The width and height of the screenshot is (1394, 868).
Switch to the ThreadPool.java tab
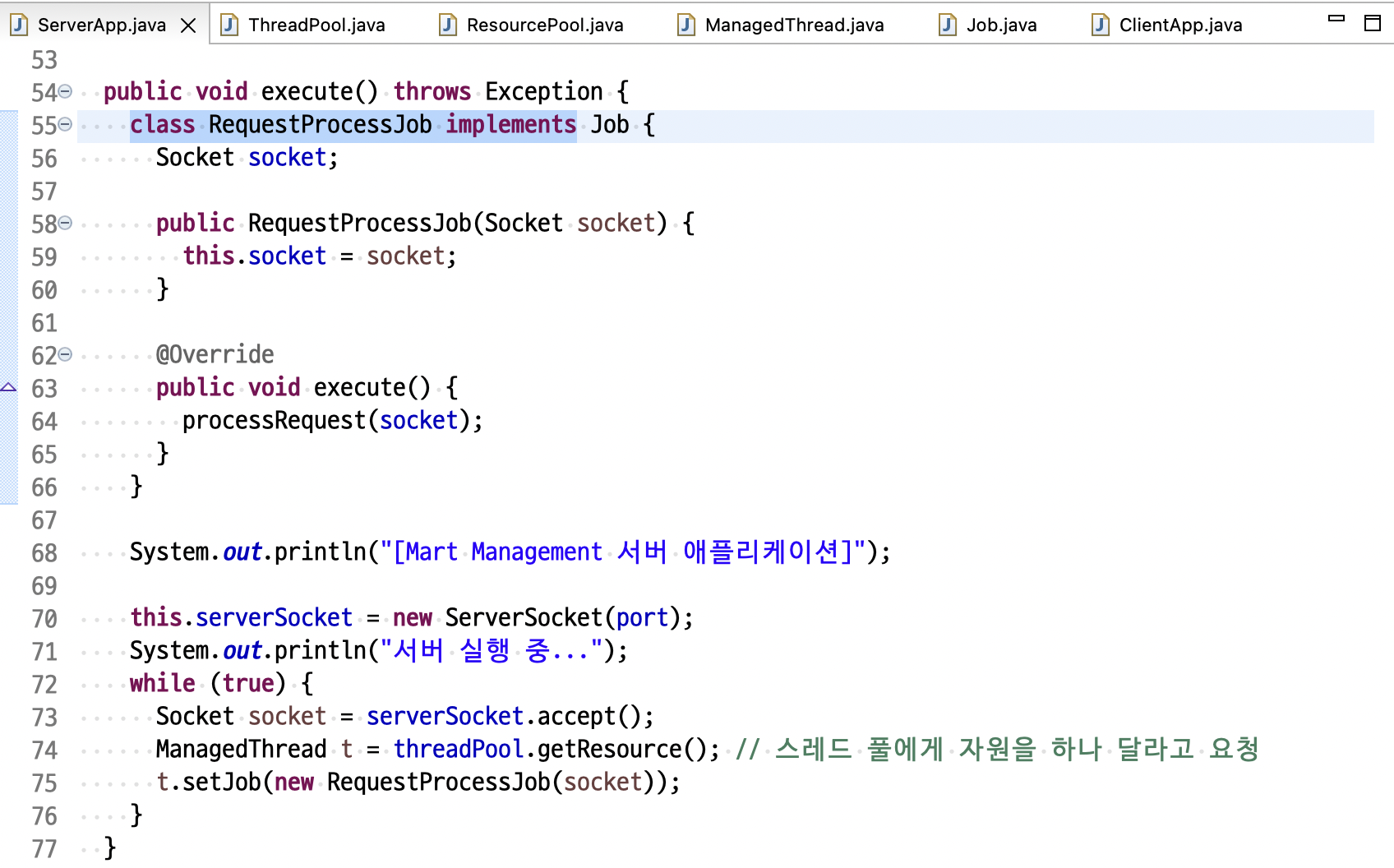coord(316,25)
